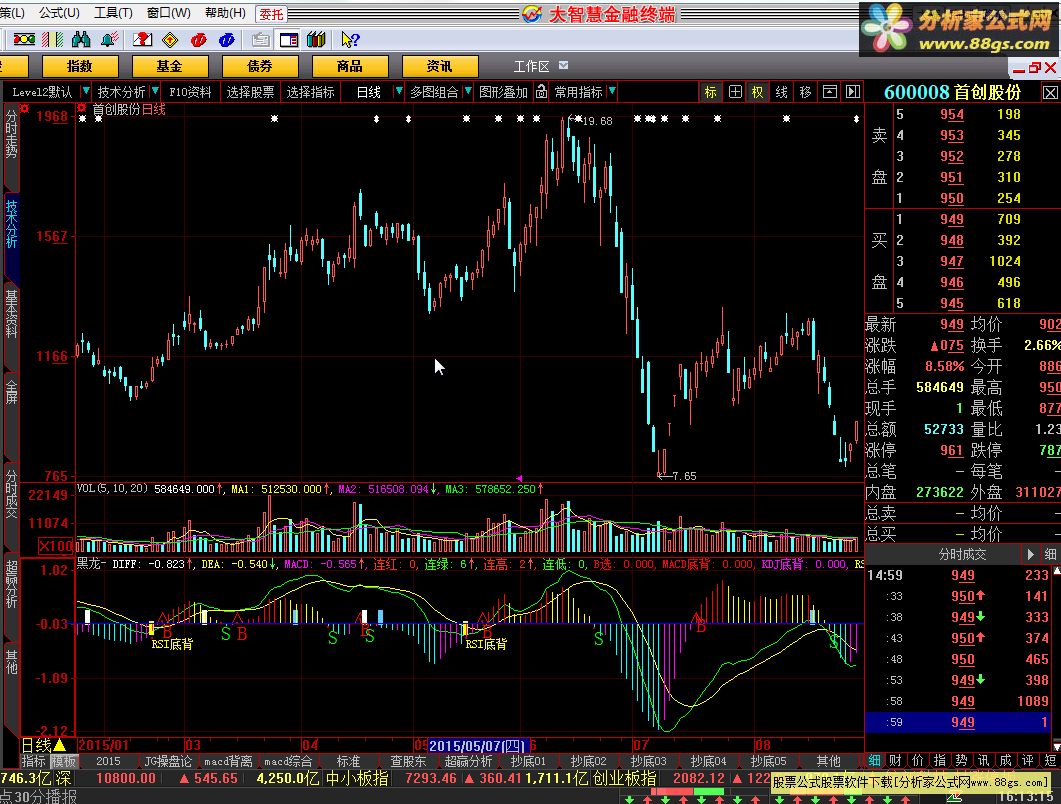Switch to the macd综合 indicator tab
This screenshot has height=804, width=1061.
pos(288,761)
